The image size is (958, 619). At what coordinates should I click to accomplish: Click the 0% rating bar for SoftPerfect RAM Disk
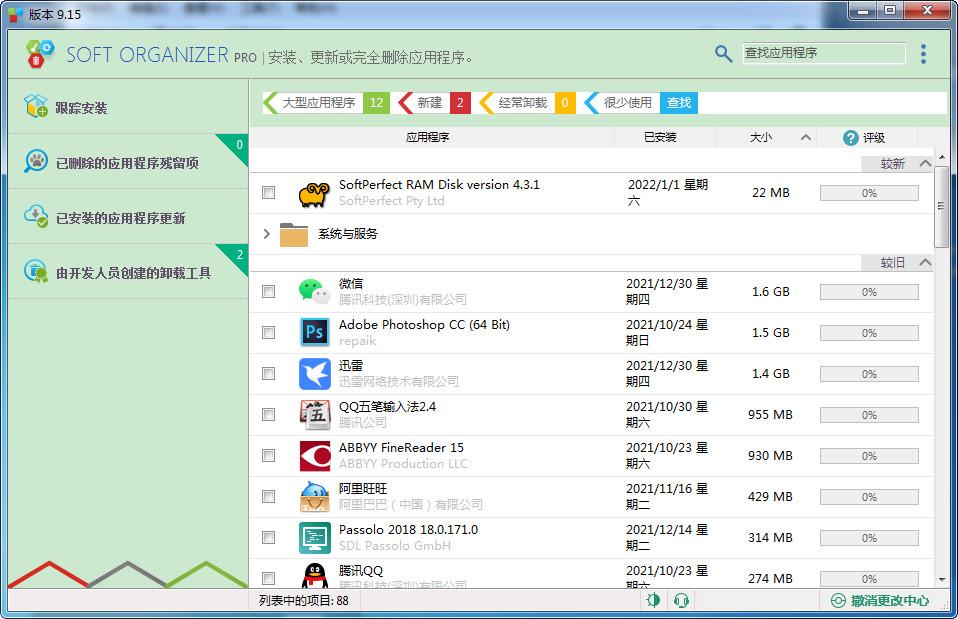pos(869,193)
